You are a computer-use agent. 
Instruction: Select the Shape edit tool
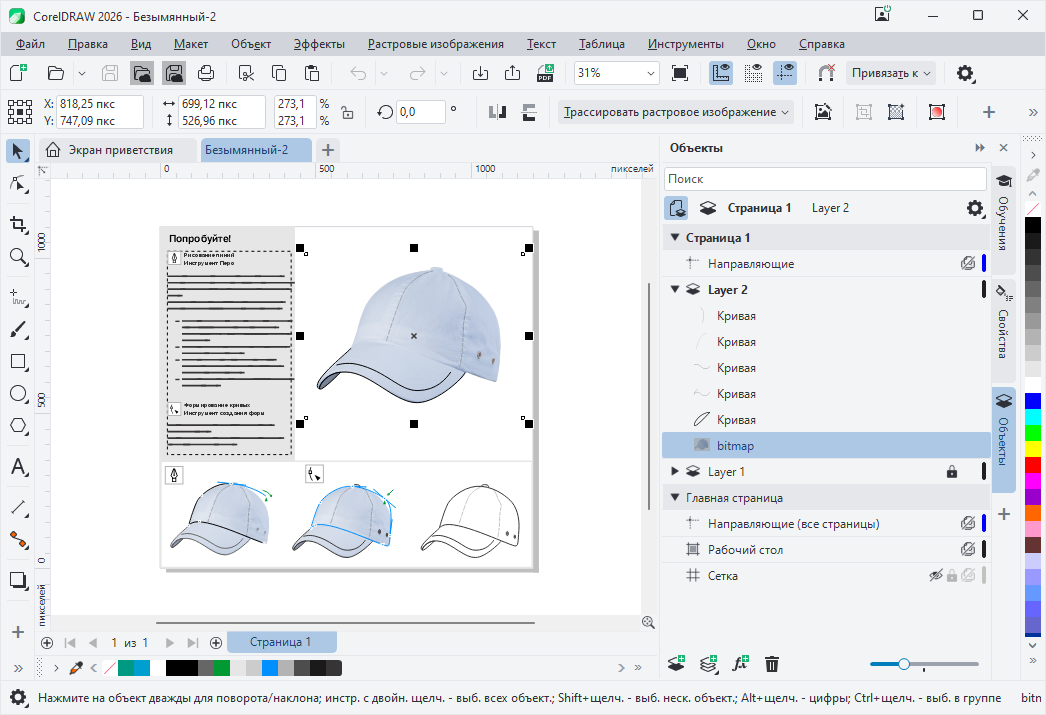point(18,183)
